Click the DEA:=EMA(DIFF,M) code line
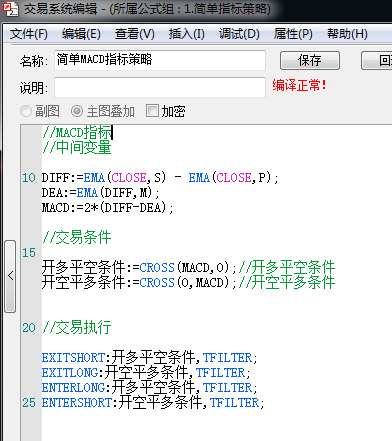 point(100,193)
